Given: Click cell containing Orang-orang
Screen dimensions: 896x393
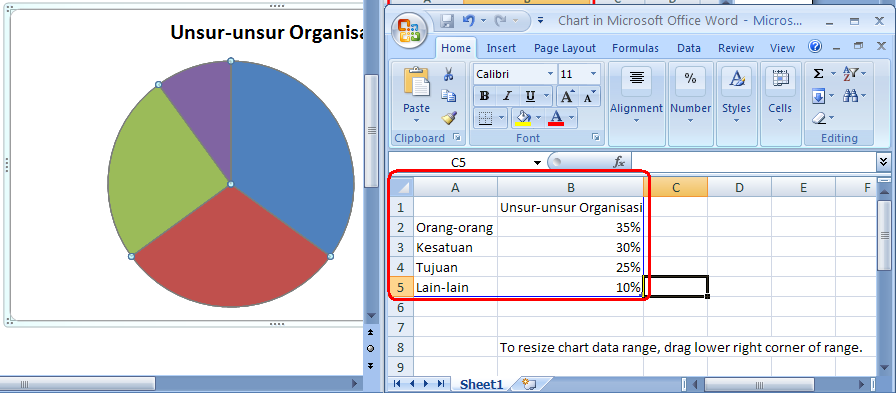Looking at the screenshot, I should [455, 227].
